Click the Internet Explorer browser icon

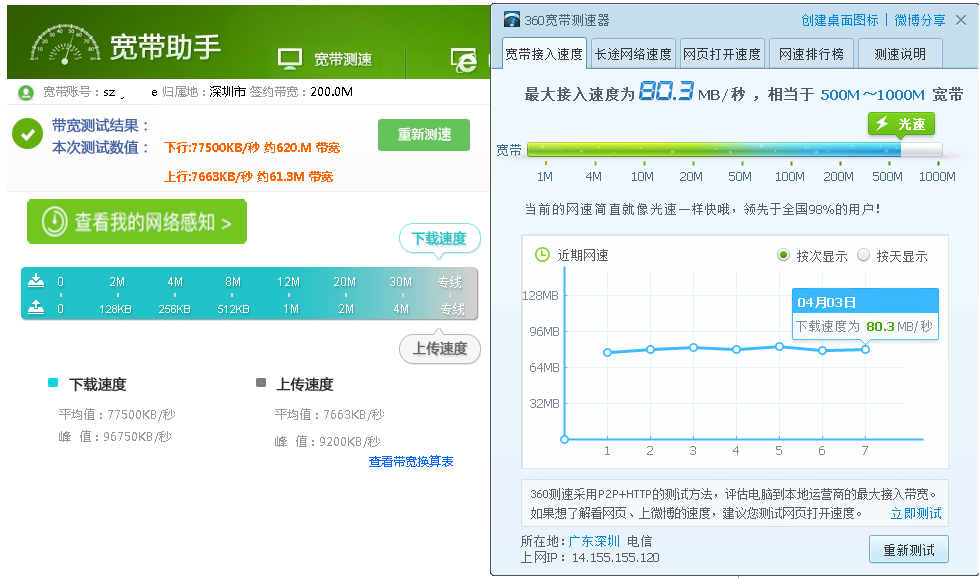tap(465, 61)
